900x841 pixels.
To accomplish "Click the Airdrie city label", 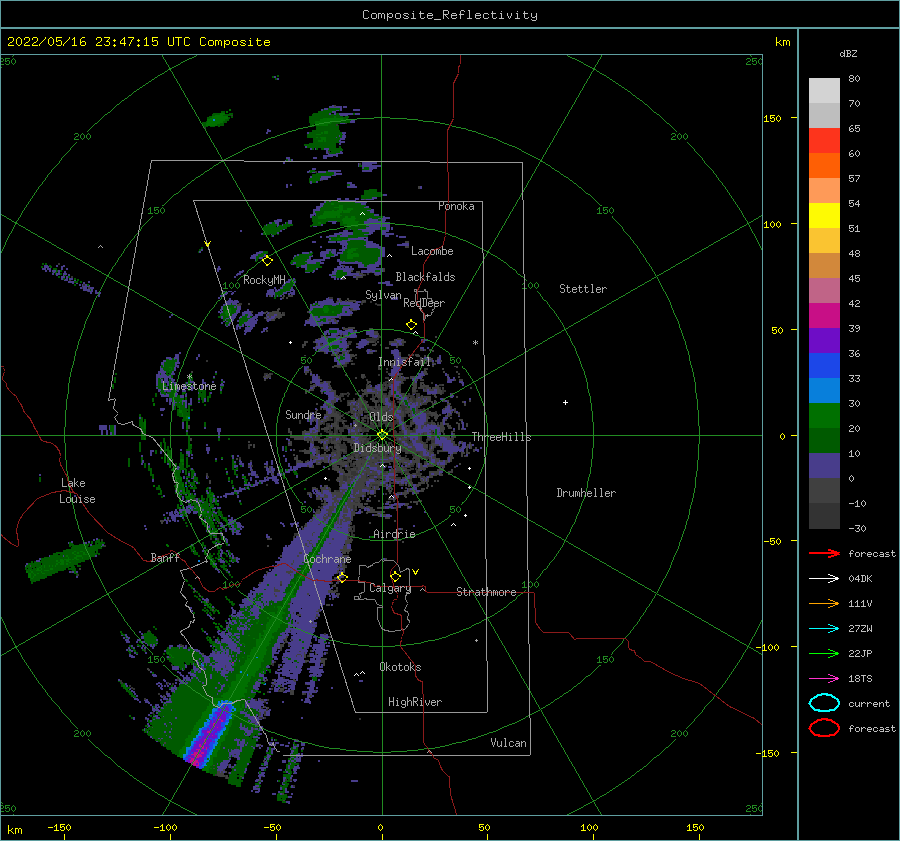I will (394, 534).
